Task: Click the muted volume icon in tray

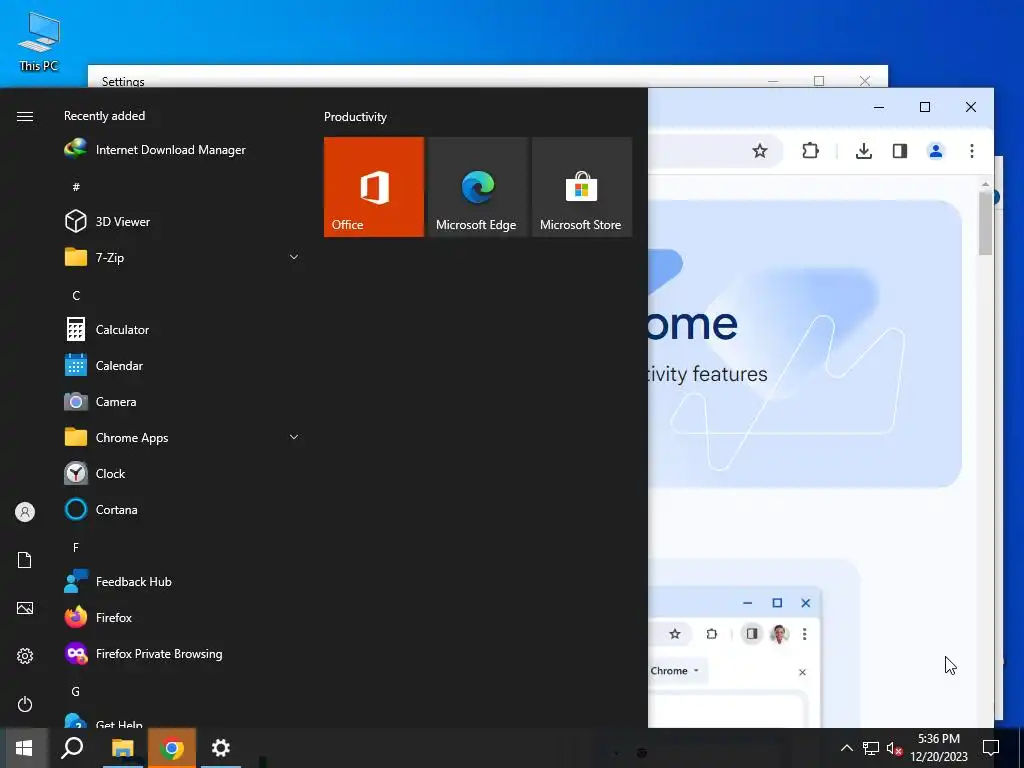Action: (x=894, y=748)
